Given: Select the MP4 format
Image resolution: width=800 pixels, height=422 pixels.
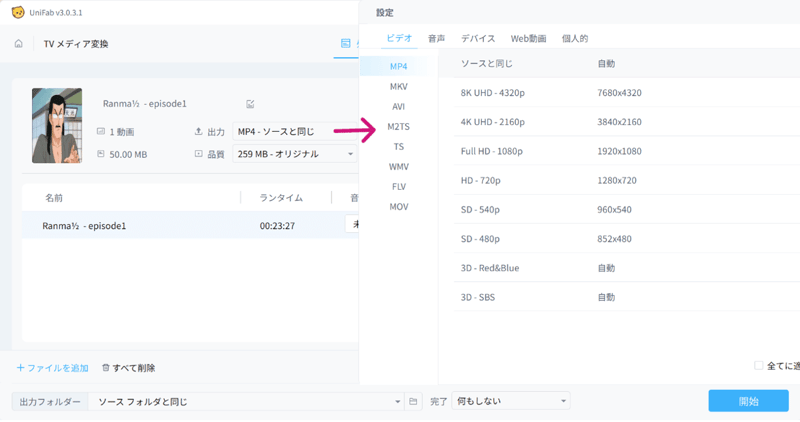Looking at the screenshot, I should tap(398, 66).
